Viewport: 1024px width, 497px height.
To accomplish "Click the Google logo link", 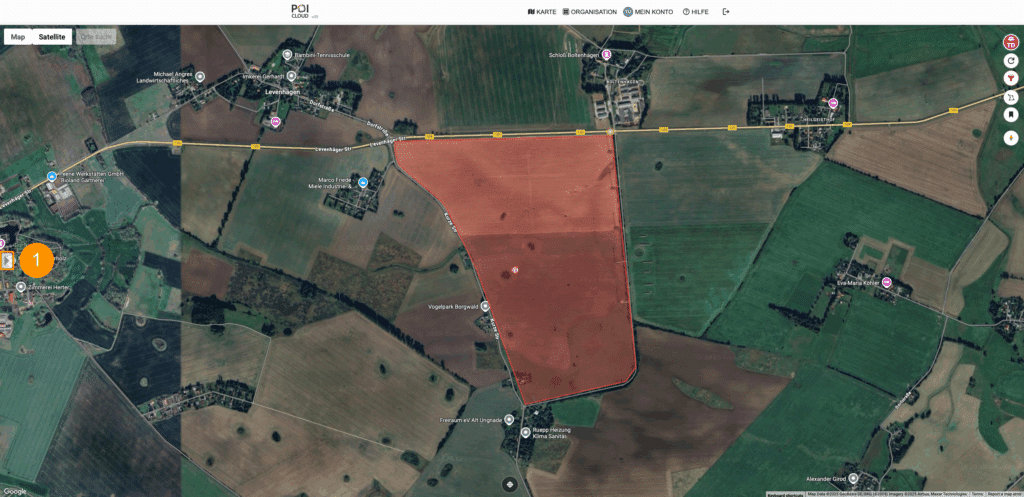I will click(x=15, y=491).
